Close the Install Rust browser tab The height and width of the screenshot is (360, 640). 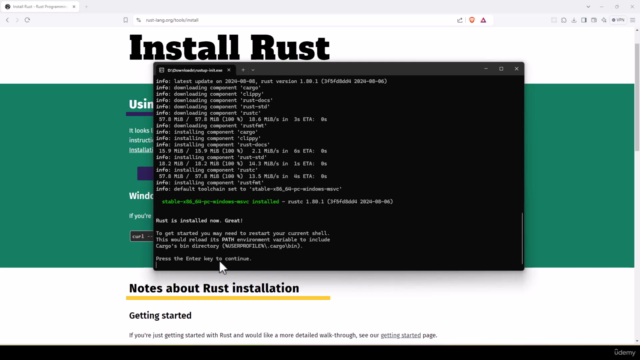coord(74,7)
